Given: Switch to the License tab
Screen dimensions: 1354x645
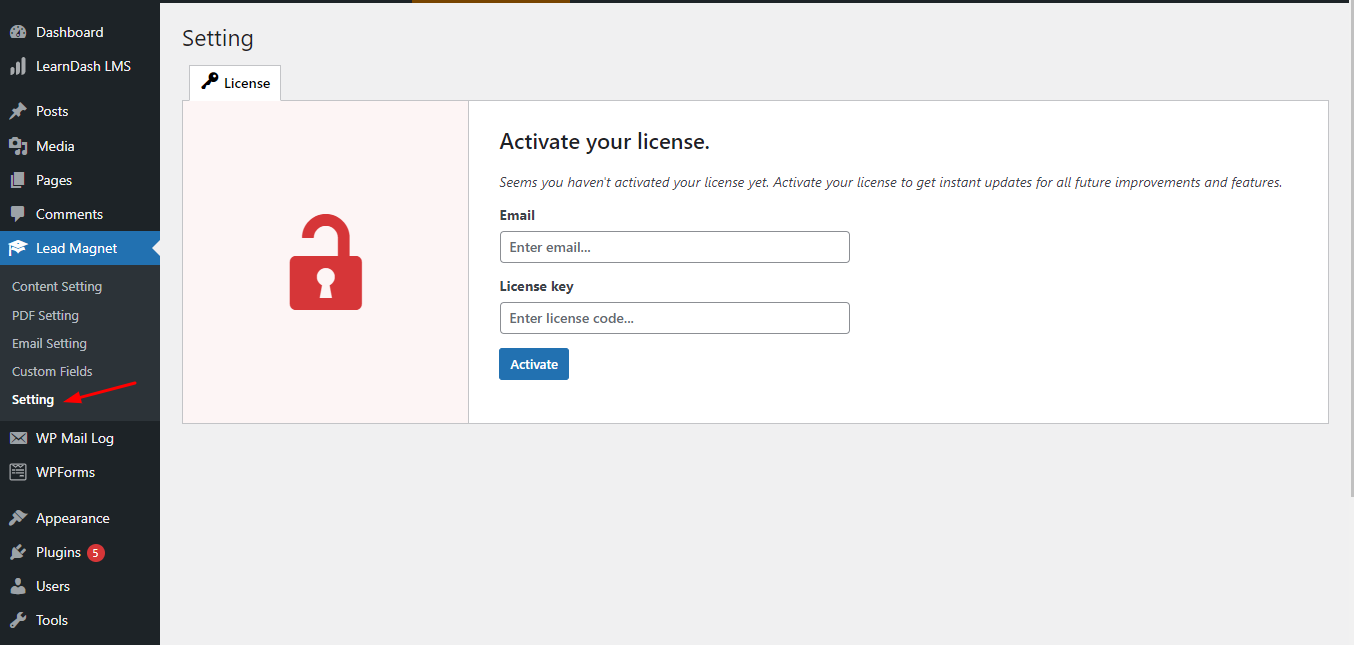Looking at the screenshot, I should [x=235, y=83].
